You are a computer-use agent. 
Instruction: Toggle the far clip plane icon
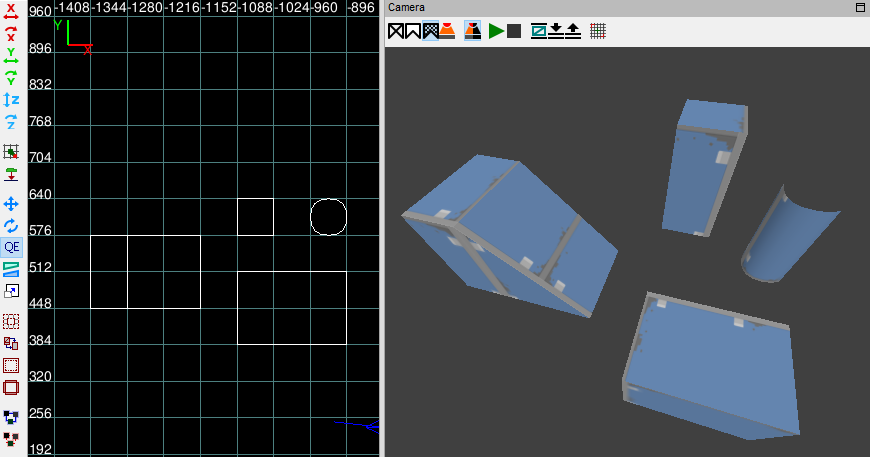click(x=538, y=31)
